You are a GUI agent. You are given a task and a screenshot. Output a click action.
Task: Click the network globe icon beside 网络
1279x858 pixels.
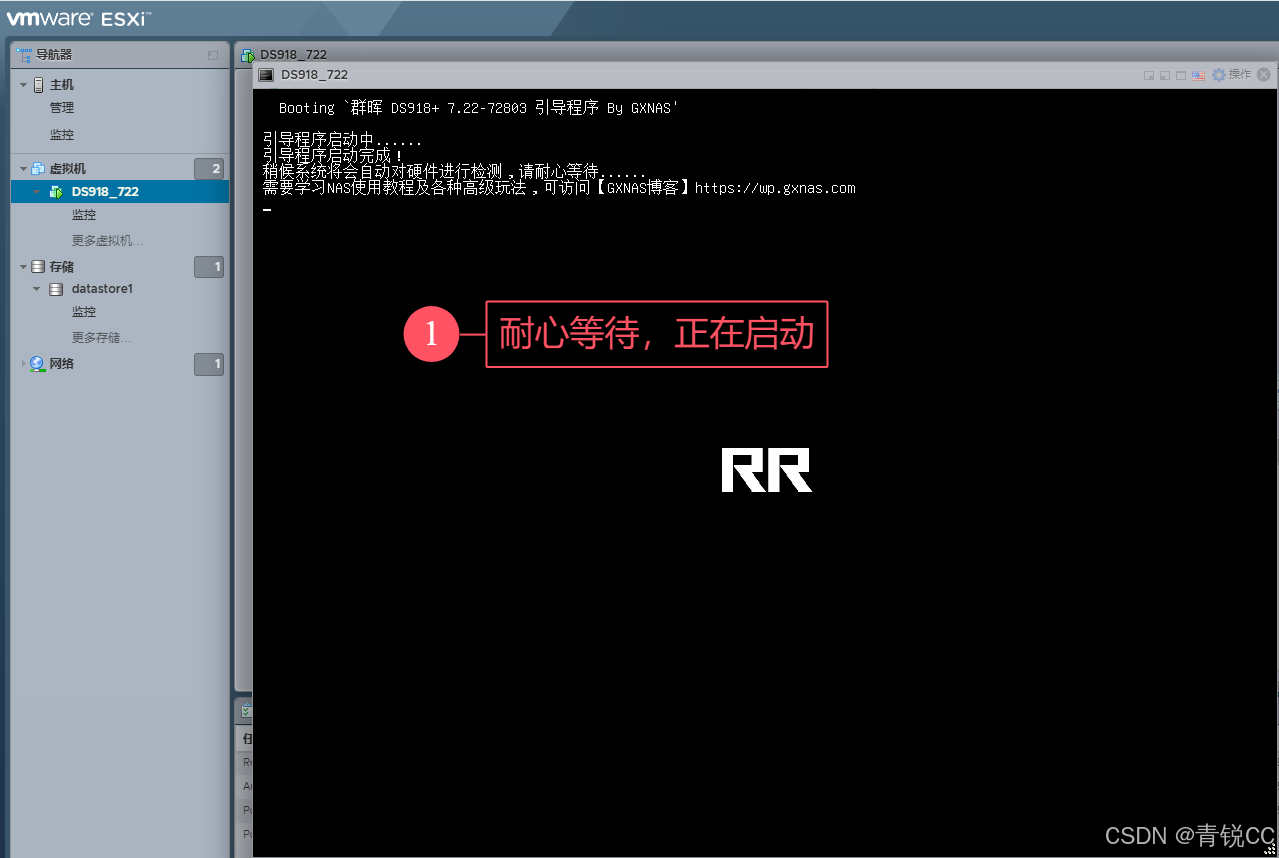point(38,364)
